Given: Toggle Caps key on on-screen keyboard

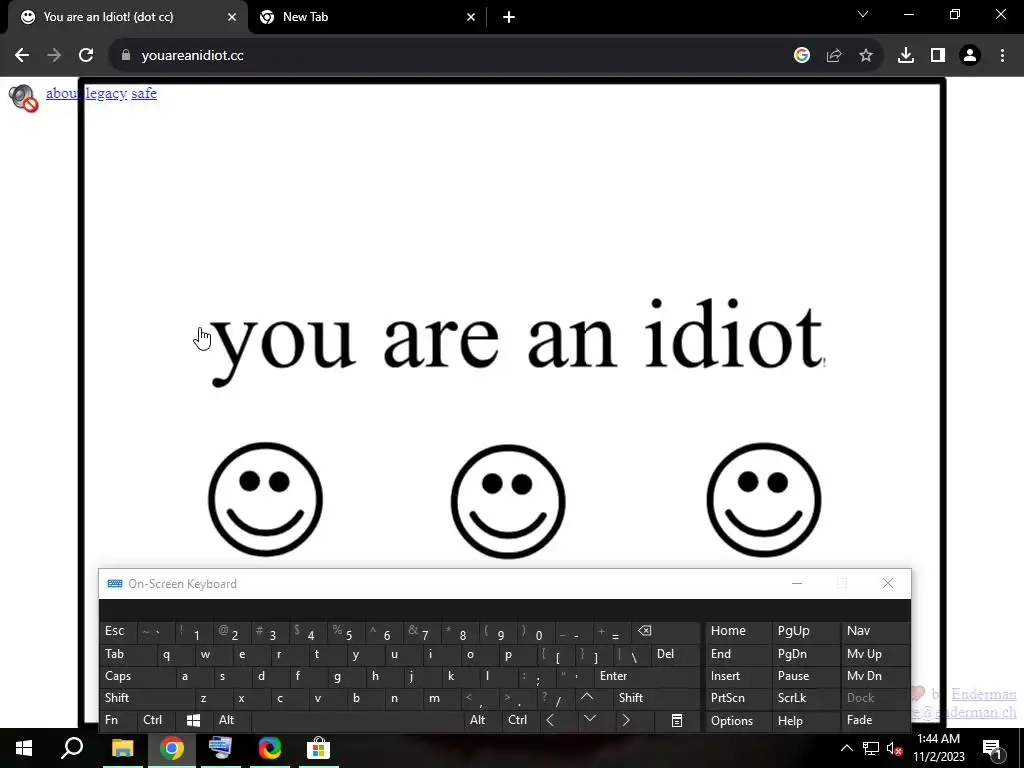Looking at the screenshot, I should (x=138, y=676).
